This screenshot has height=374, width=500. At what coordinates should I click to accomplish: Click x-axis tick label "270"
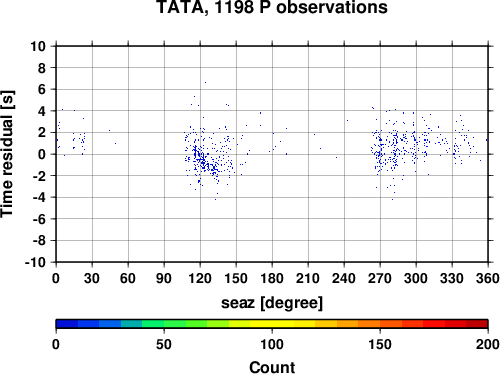pyautogui.click(x=380, y=278)
